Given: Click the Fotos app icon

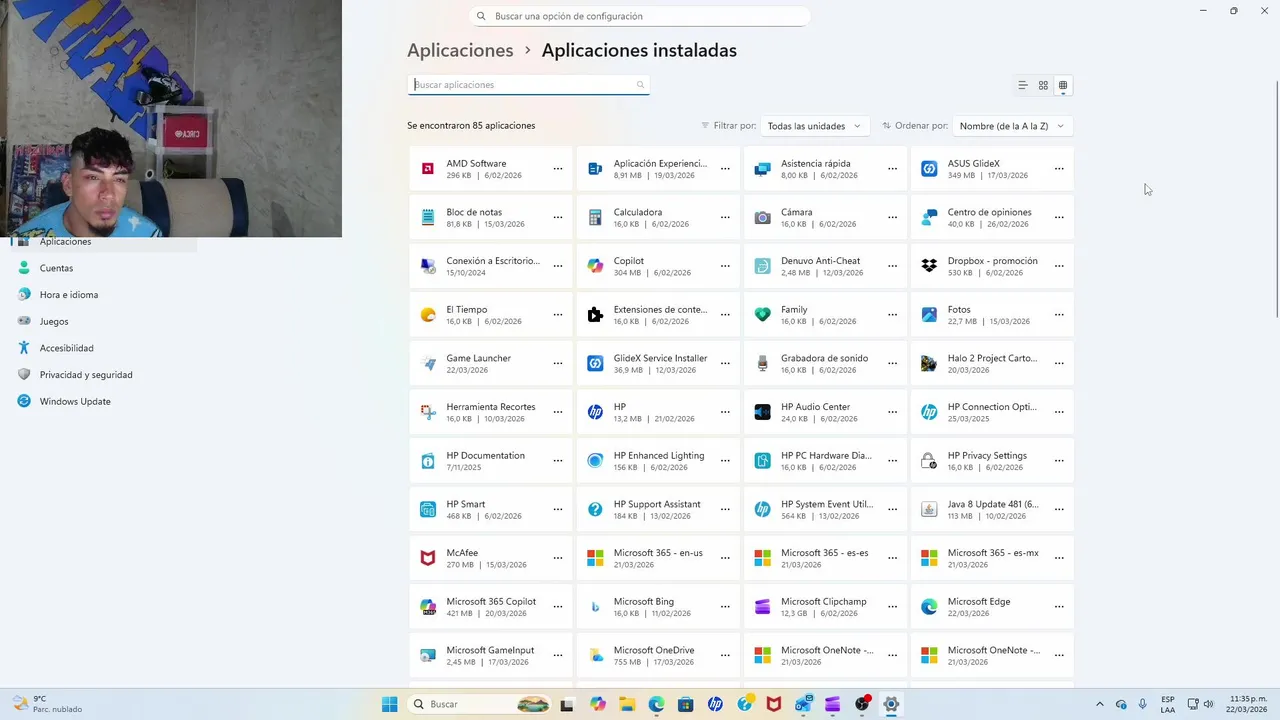Looking at the screenshot, I should click(x=929, y=315).
